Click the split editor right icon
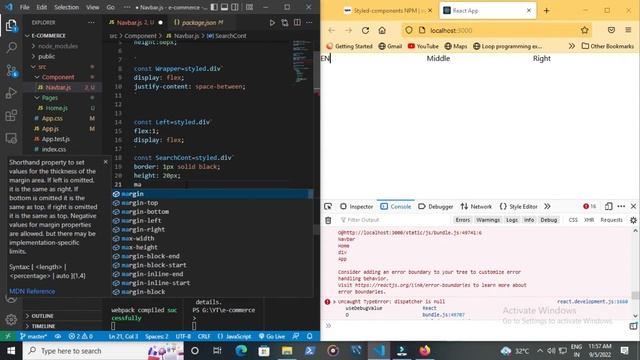Image resolution: width=640 pixels, height=360 pixels. (x=297, y=23)
